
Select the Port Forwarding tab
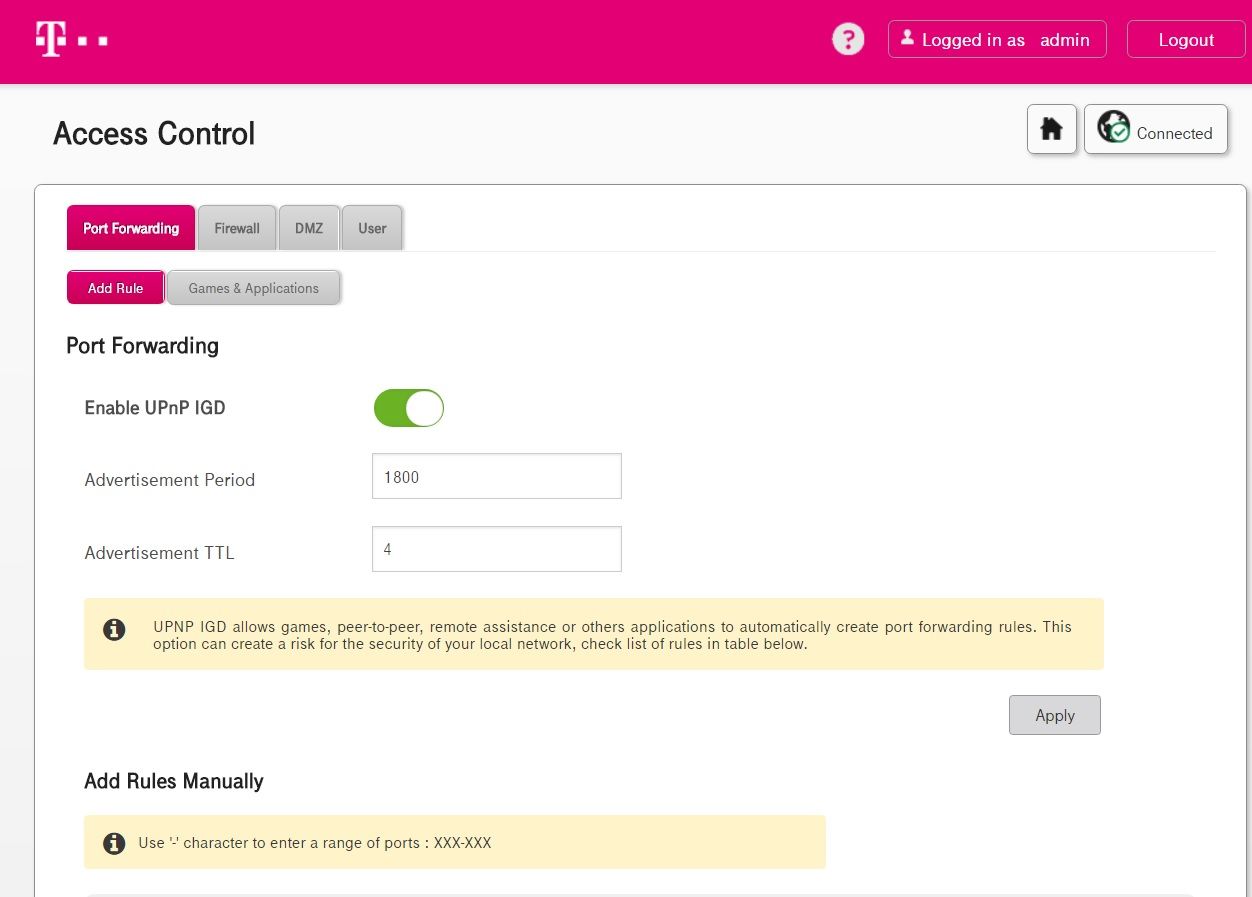tap(131, 228)
